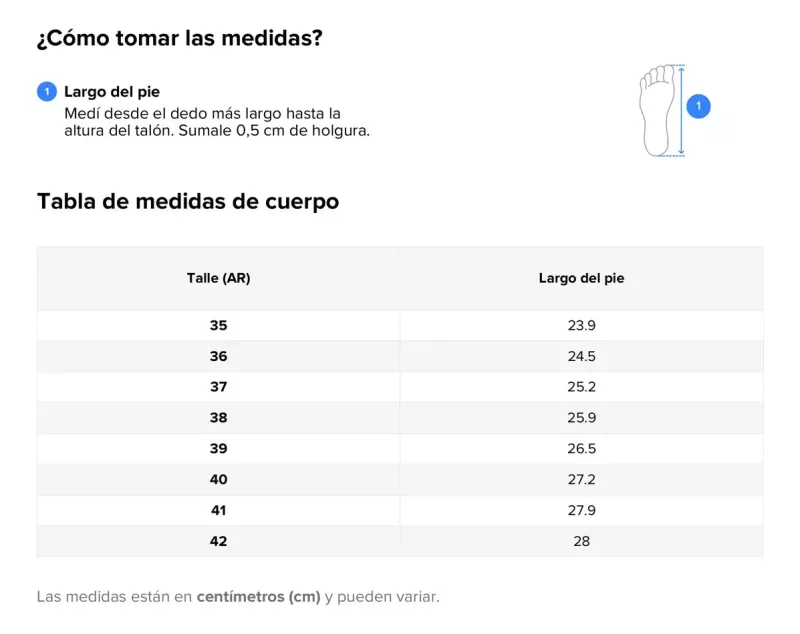This screenshot has width=800, height=634.
Task: Click the foot outline illustration
Action: tap(657, 110)
